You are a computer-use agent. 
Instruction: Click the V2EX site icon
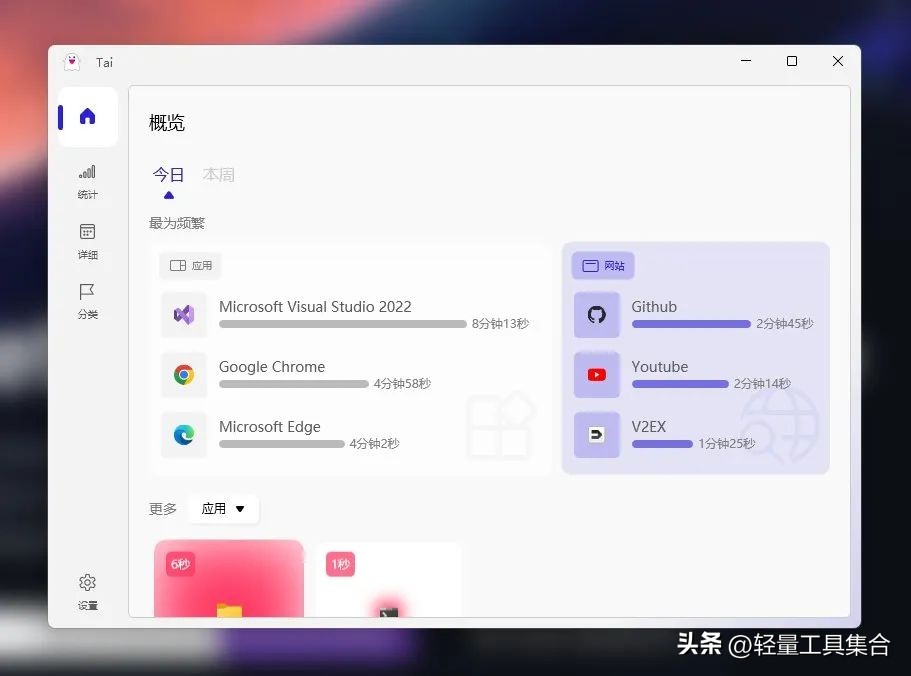coord(597,435)
